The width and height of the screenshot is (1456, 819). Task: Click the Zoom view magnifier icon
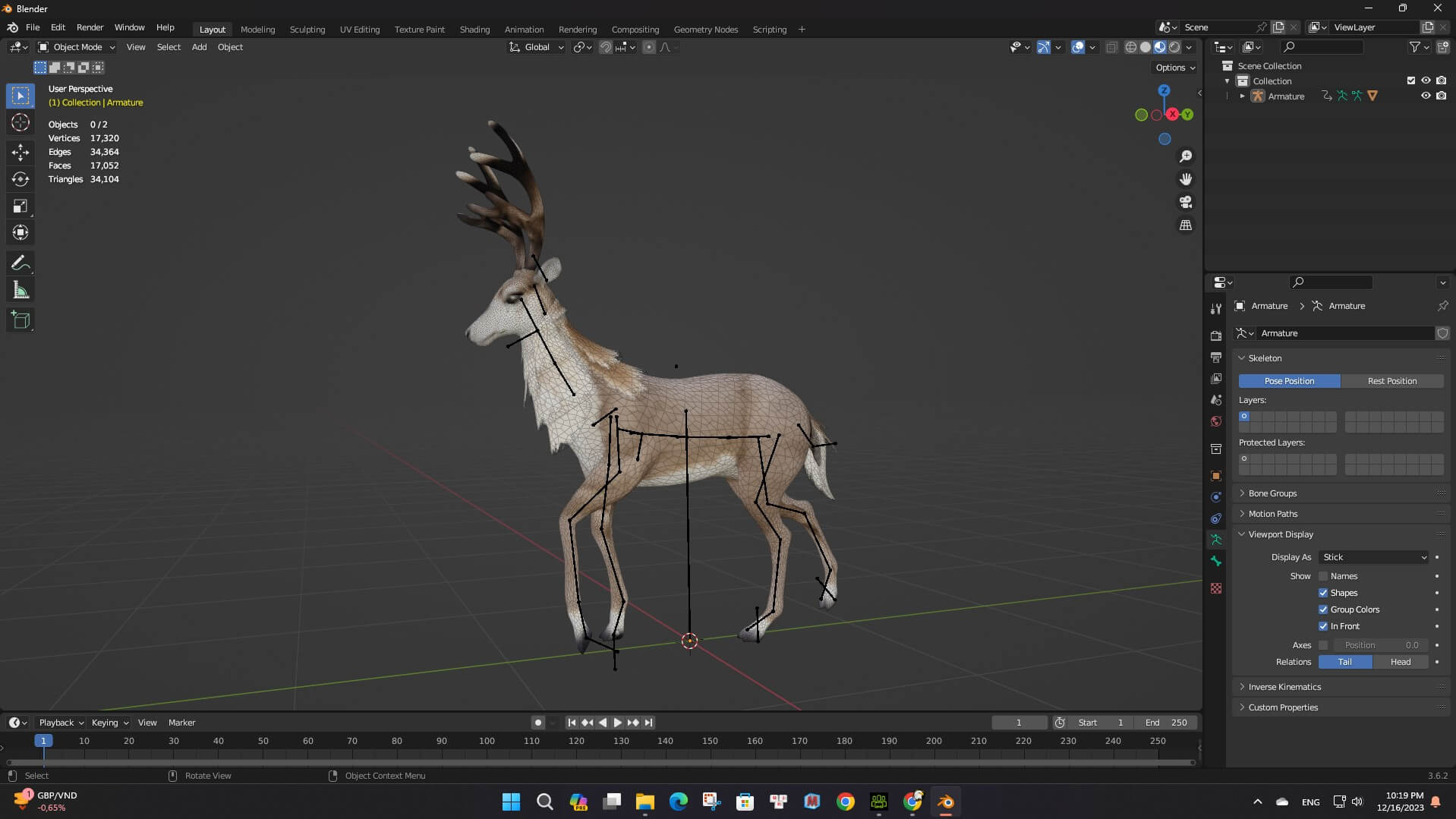click(x=1185, y=156)
